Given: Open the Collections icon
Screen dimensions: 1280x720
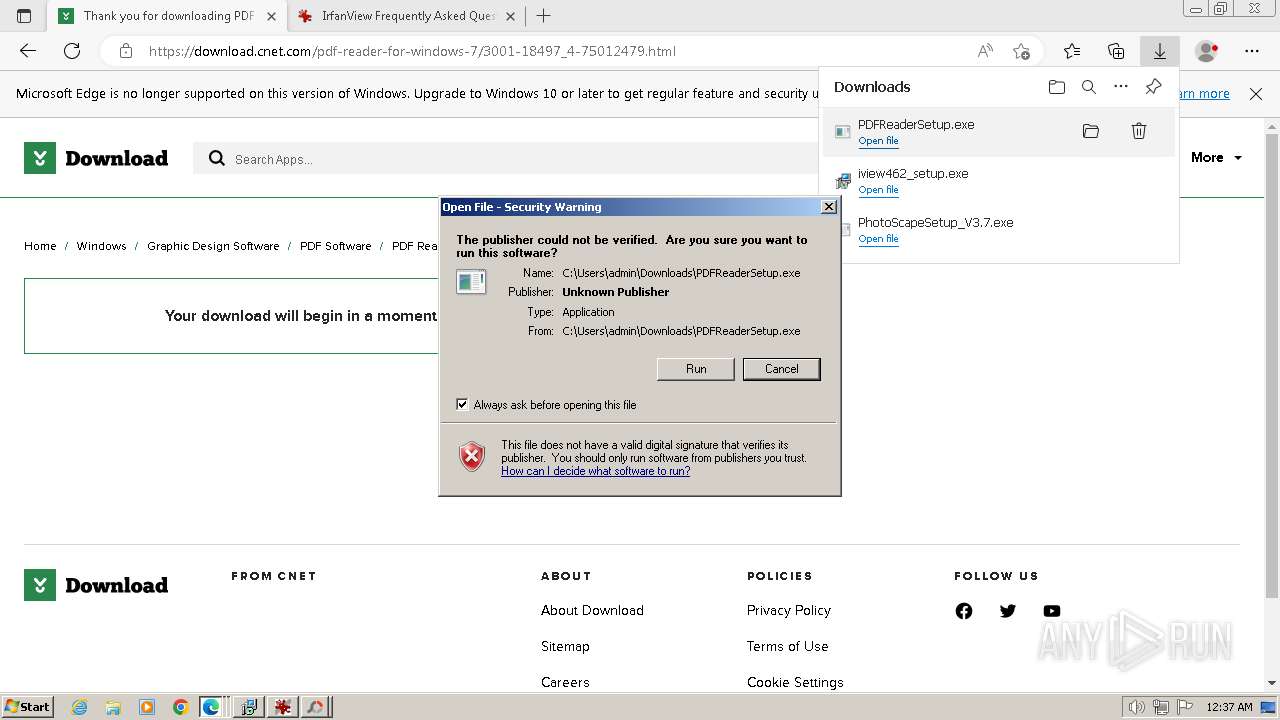Looking at the screenshot, I should (1116, 51).
